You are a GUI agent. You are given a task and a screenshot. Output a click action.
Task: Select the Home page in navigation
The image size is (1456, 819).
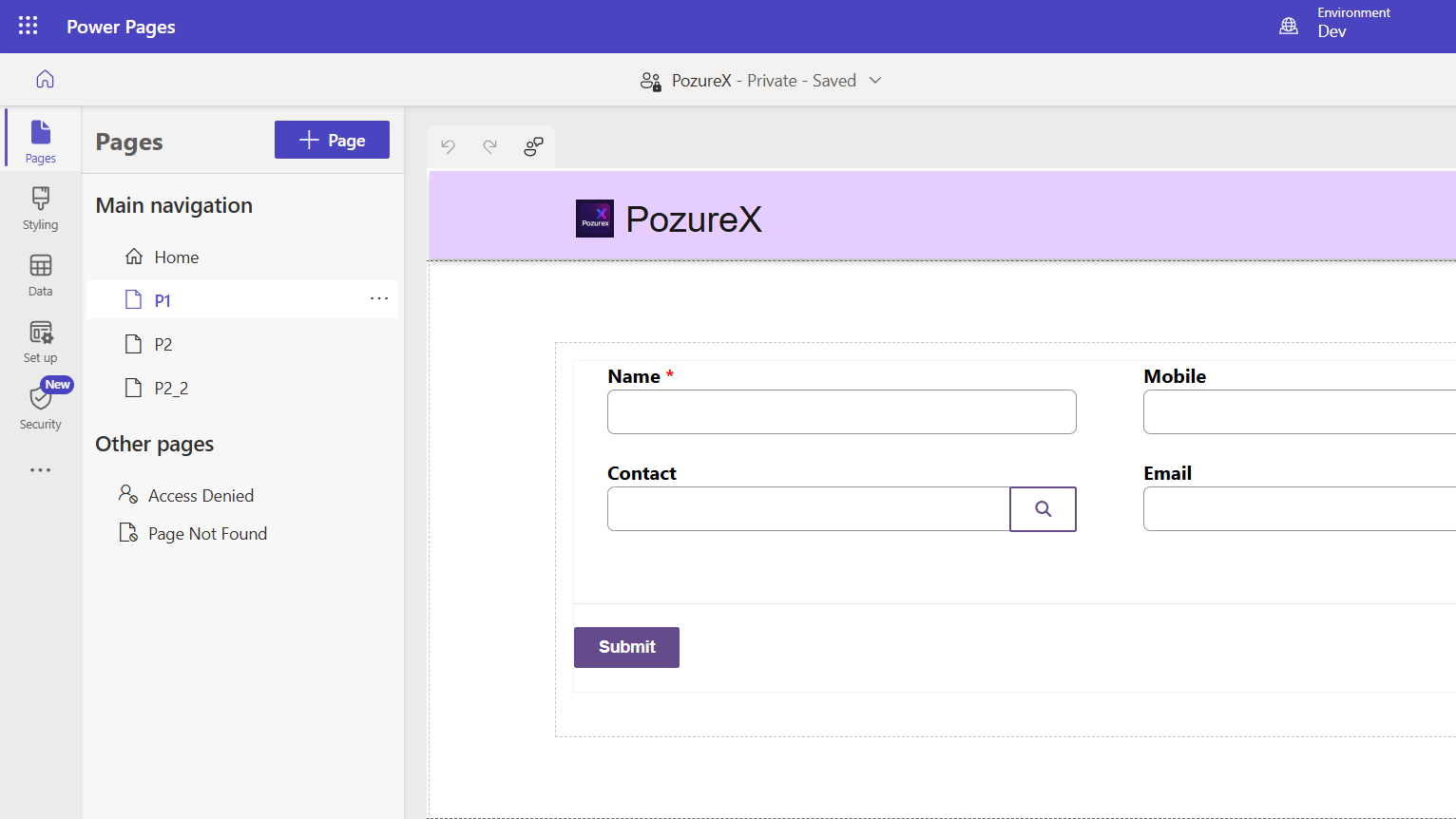[241, 257]
